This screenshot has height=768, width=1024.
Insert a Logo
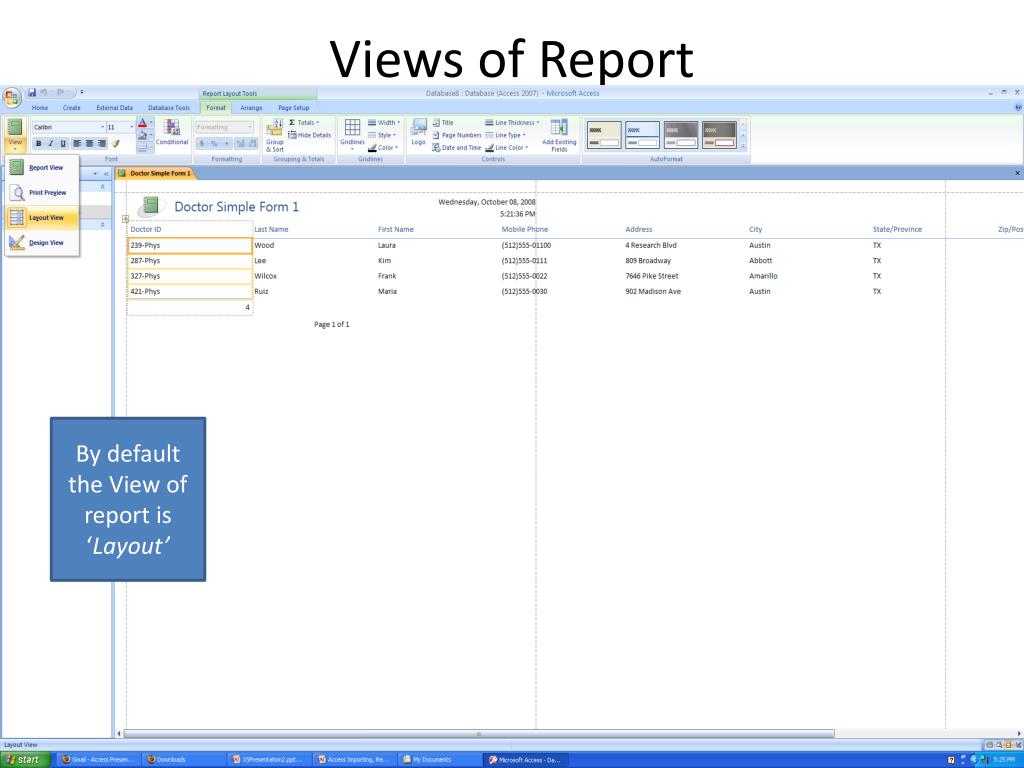[419, 133]
